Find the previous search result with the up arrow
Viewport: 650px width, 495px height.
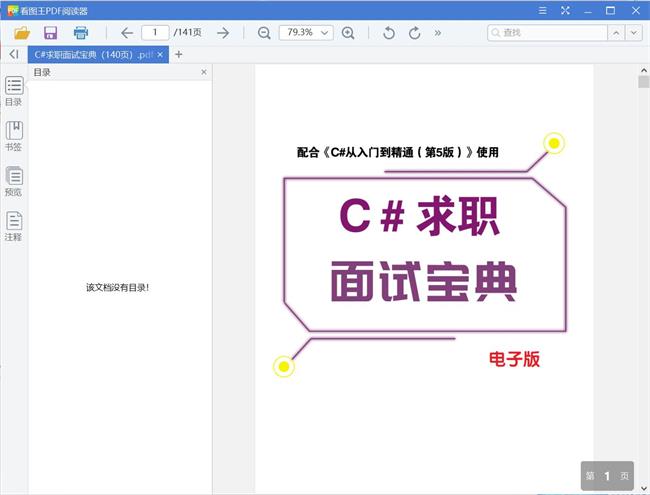pyautogui.click(x=616, y=32)
